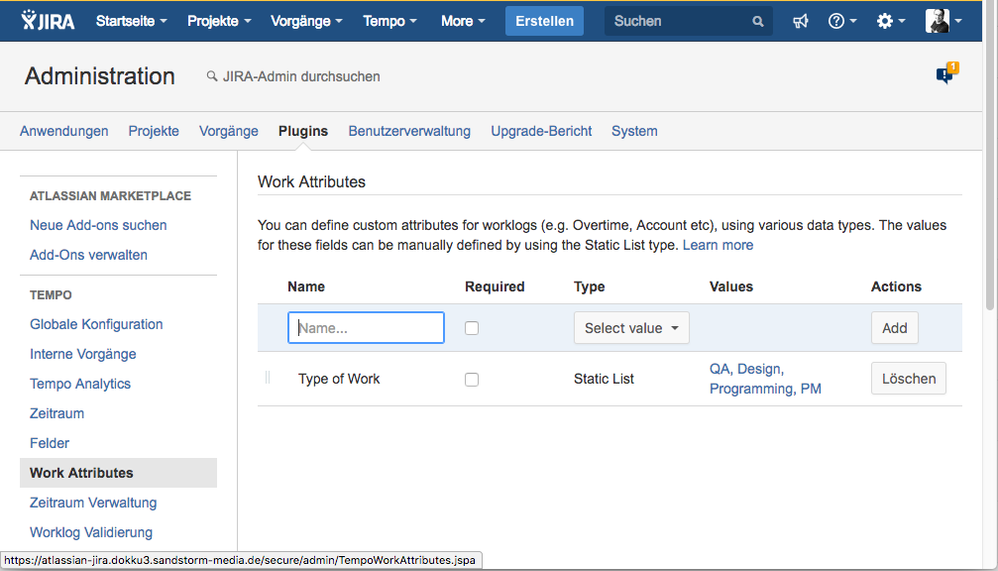998x571 pixels.
Task: Switch to the System admin tab
Action: coord(635,131)
